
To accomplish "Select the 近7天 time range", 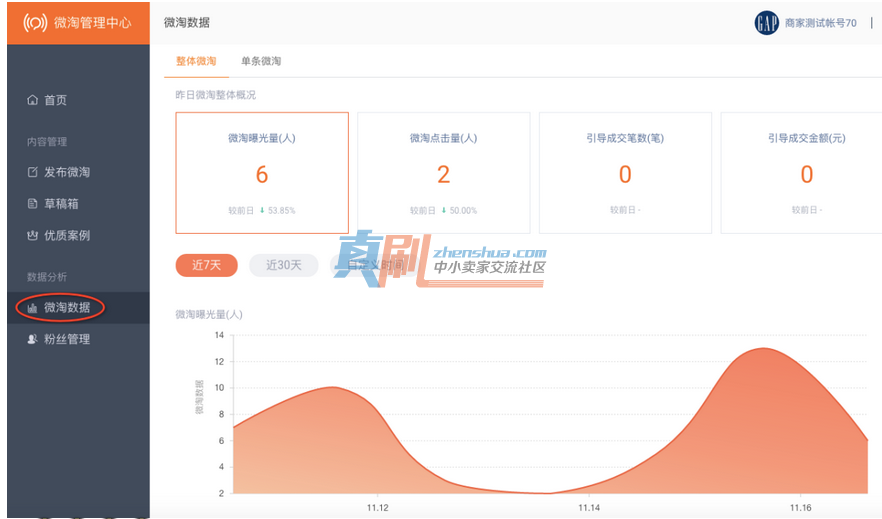I will (206, 265).
